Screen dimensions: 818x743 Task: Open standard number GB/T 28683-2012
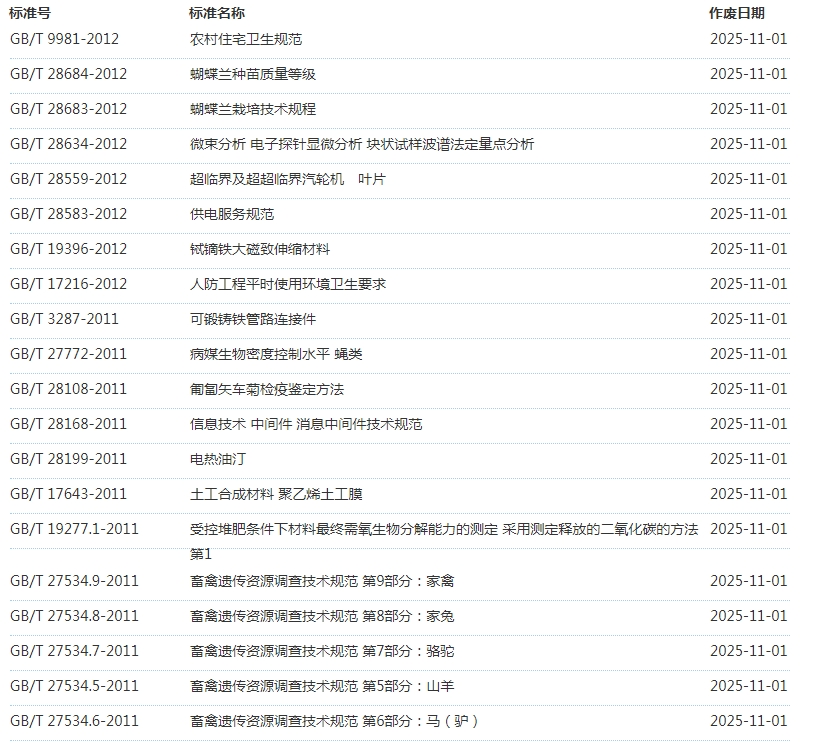tap(68, 109)
